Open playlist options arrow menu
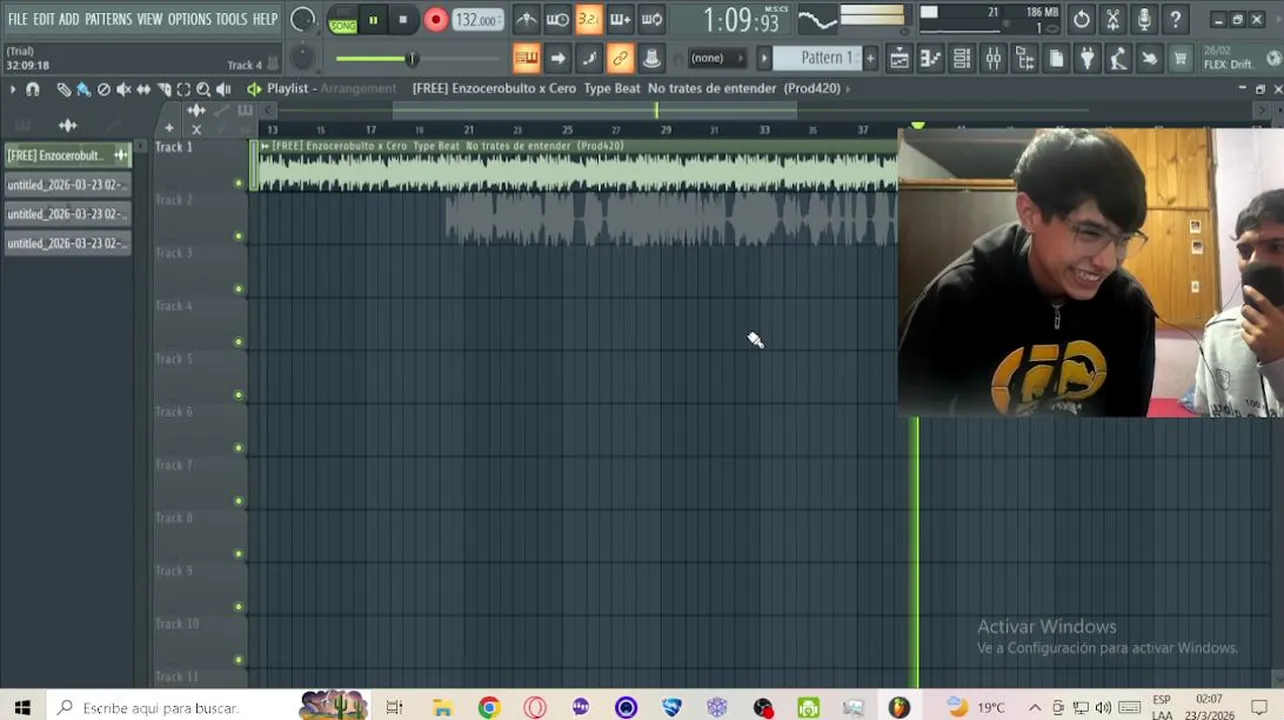 tap(13, 89)
